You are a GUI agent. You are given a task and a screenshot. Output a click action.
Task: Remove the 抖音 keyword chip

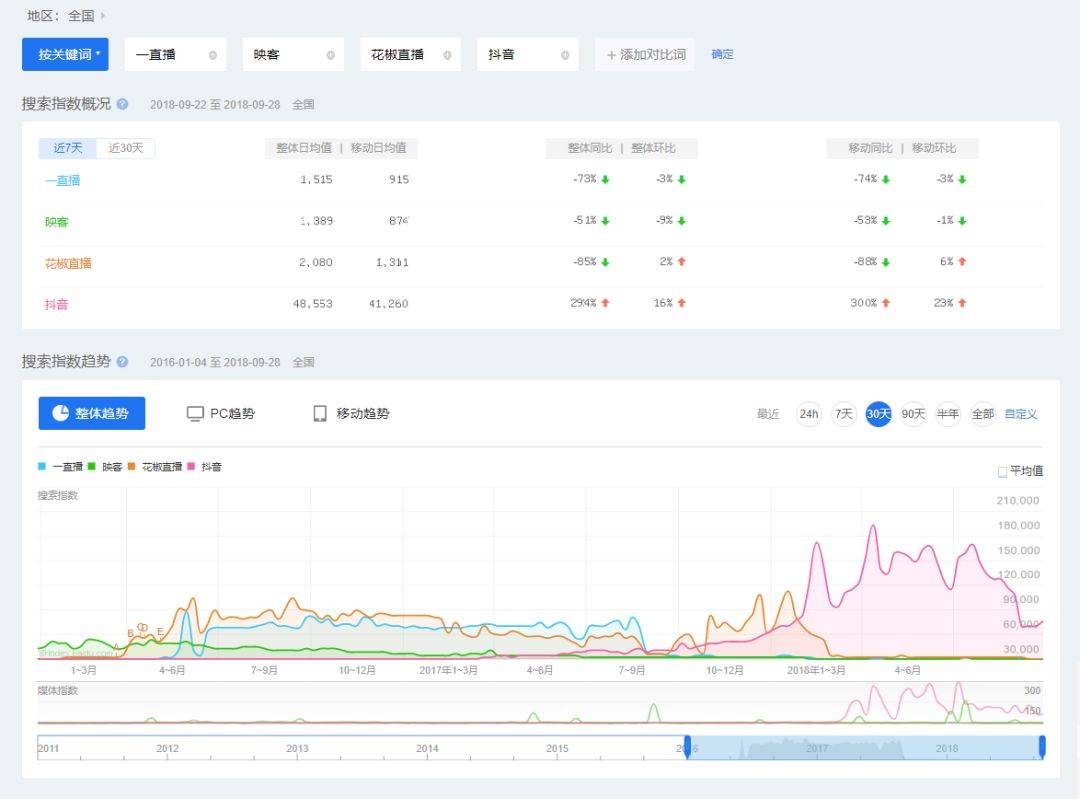point(565,55)
